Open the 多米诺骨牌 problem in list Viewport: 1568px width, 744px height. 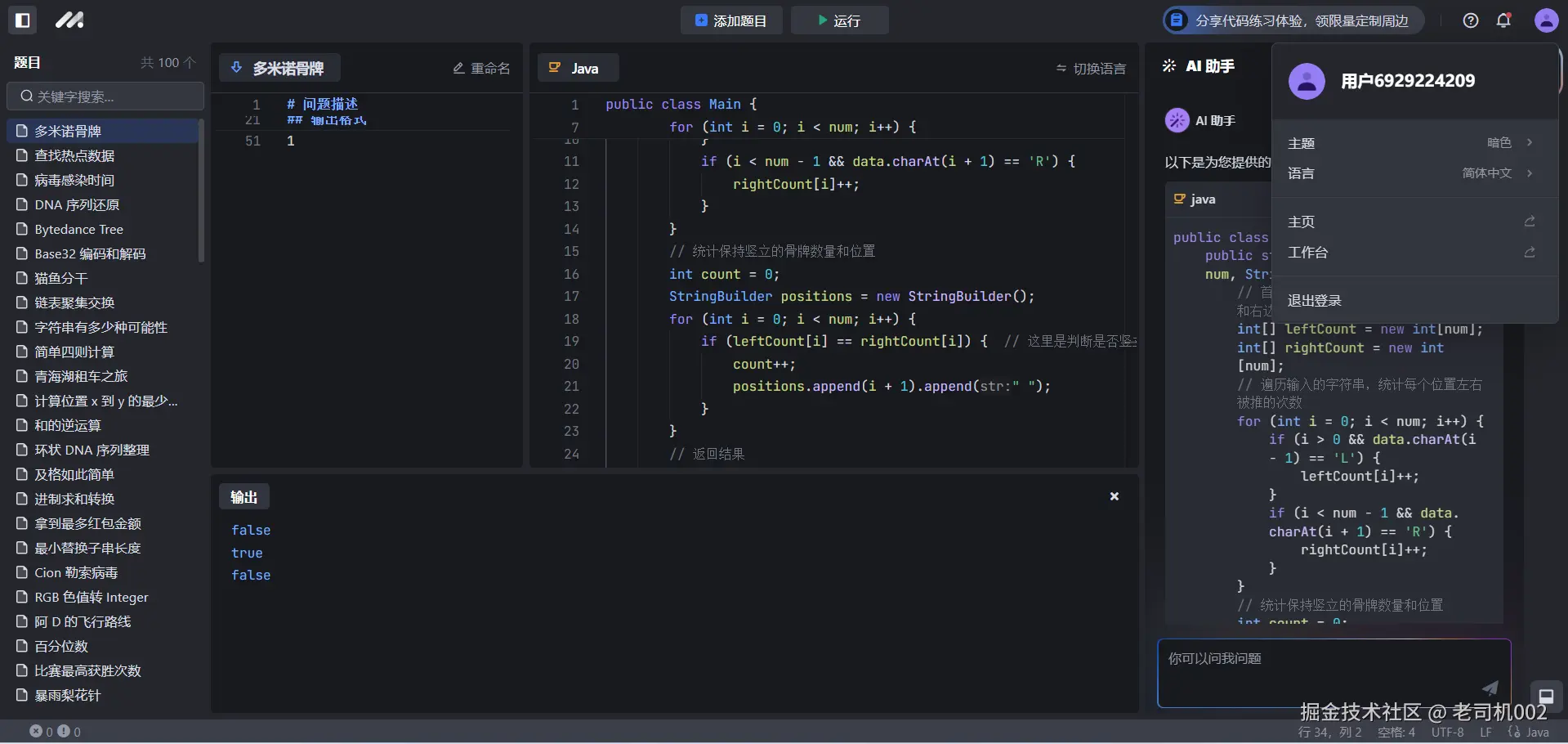pos(103,131)
